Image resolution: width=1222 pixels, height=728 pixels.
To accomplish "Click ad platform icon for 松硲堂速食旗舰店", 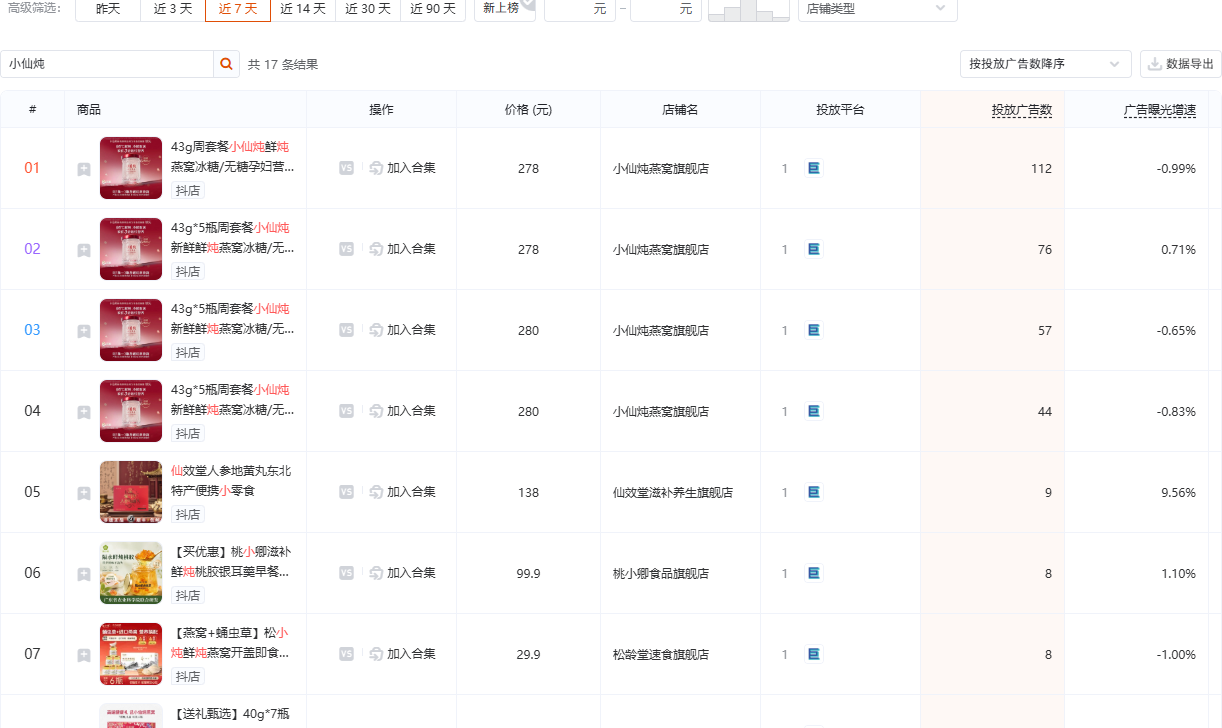I will (x=814, y=654).
